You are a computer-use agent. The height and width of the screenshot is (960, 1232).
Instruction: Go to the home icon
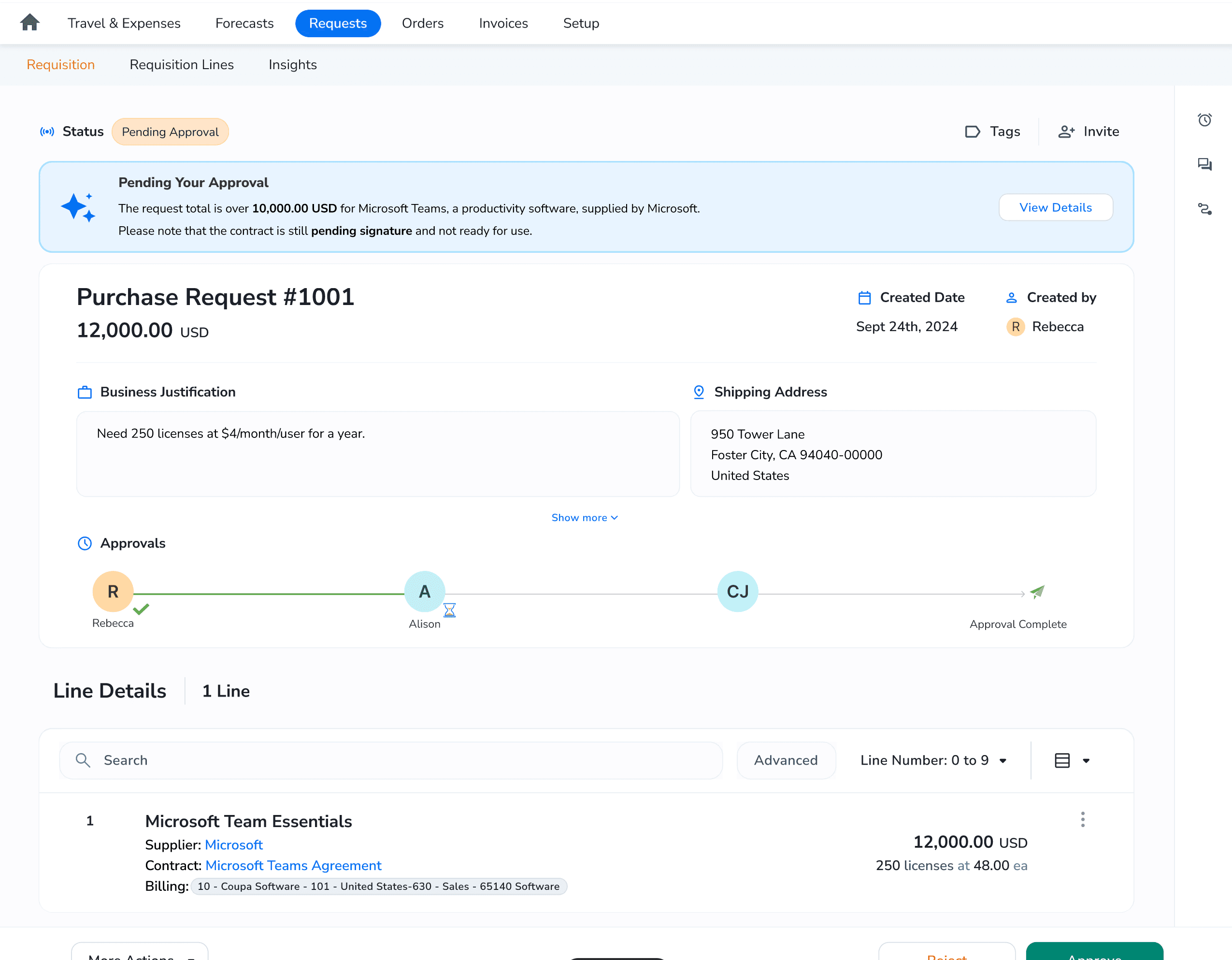point(30,23)
